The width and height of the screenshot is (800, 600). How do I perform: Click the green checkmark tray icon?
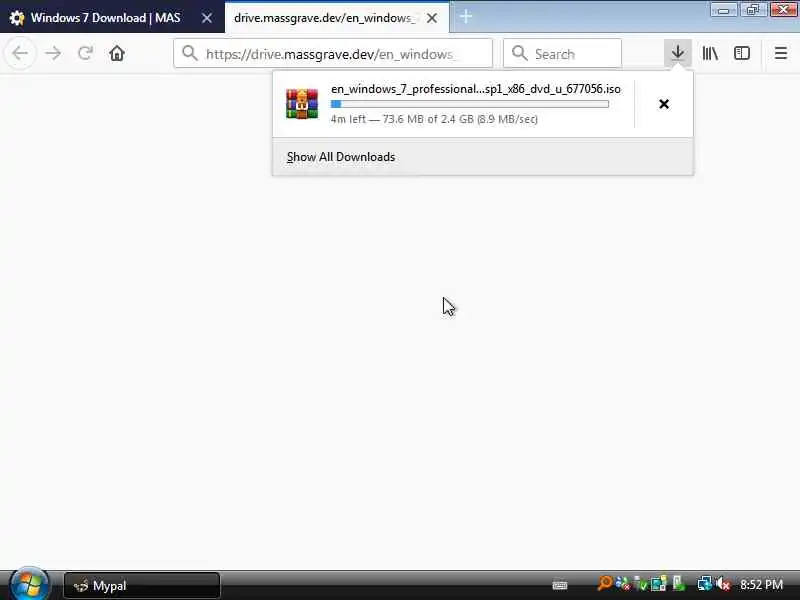pyautogui.click(x=641, y=584)
